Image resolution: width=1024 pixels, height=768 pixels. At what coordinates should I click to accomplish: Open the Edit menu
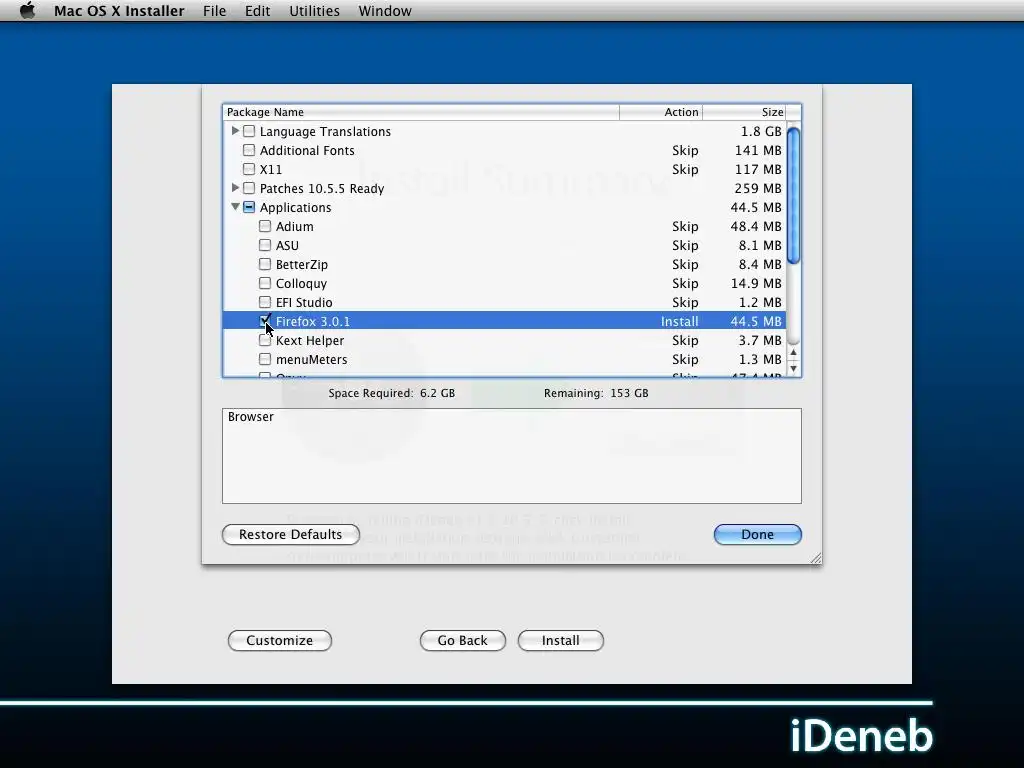pyautogui.click(x=257, y=11)
